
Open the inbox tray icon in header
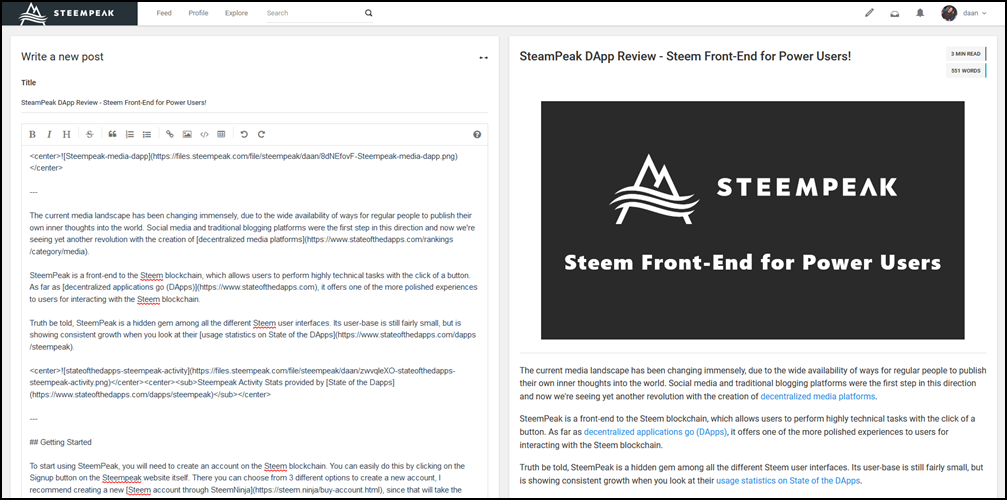pyautogui.click(x=895, y=13)
